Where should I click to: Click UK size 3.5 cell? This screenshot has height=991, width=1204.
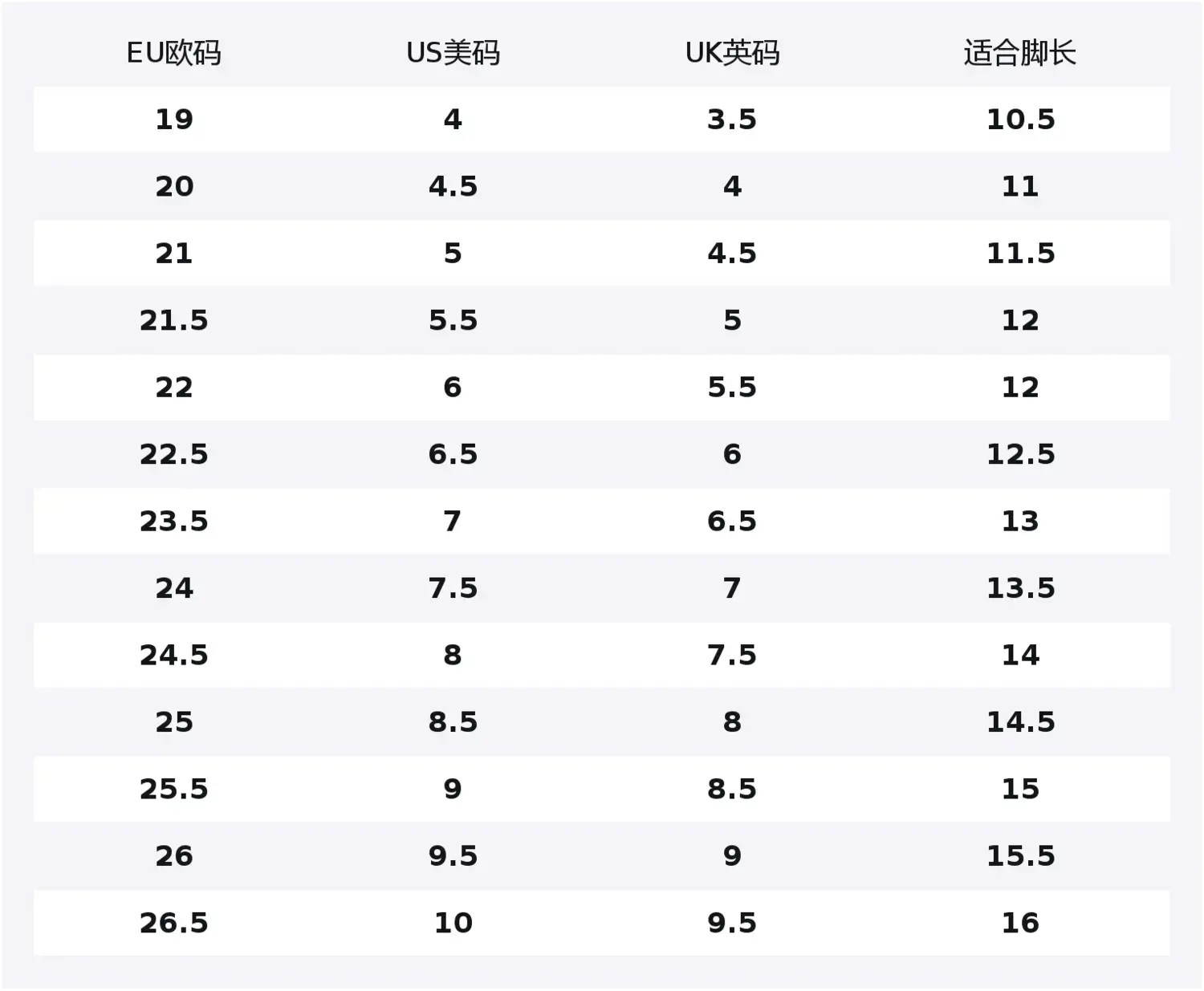(732, 120)
